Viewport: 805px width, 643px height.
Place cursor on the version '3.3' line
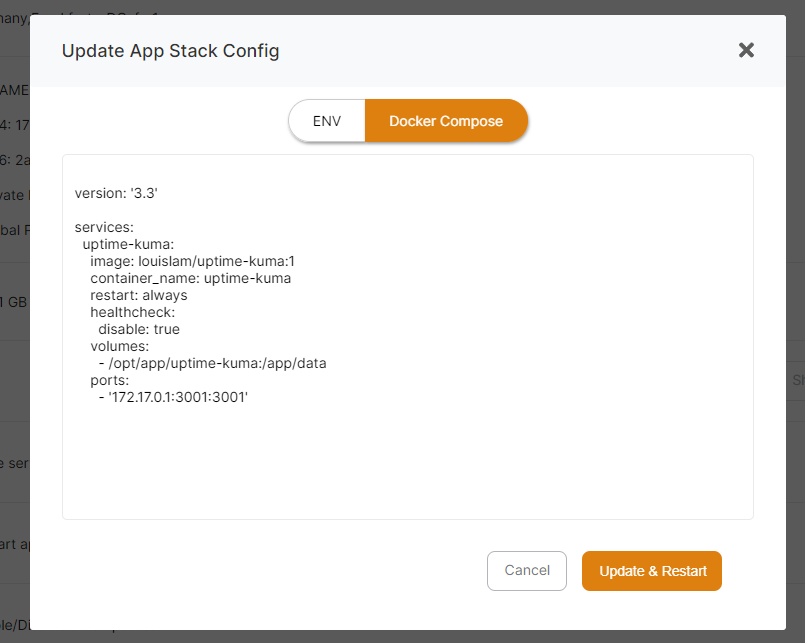pyautogui.click(x=116, y=193)
